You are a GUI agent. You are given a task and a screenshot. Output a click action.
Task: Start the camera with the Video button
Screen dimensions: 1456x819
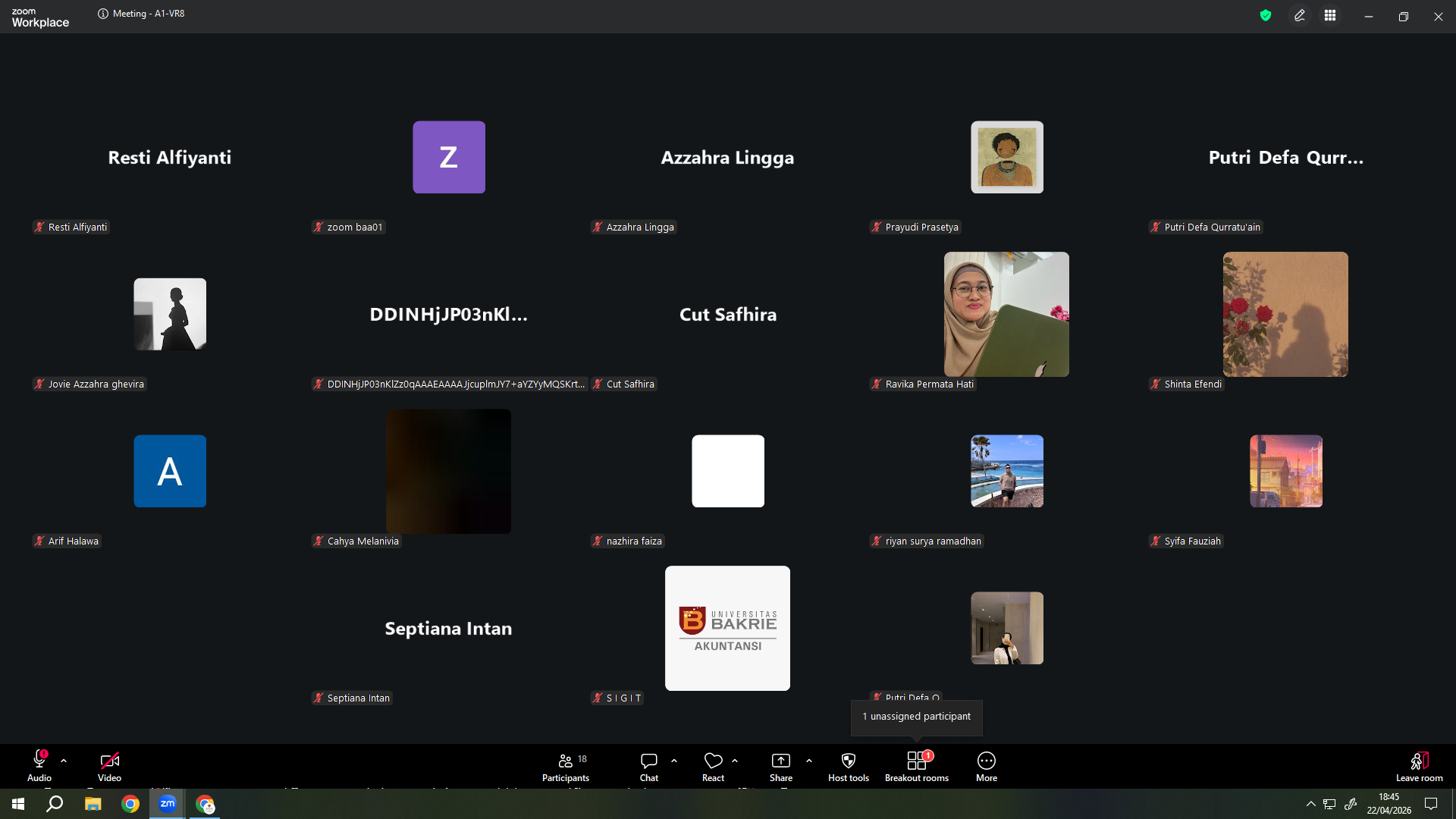coord(109,766)
